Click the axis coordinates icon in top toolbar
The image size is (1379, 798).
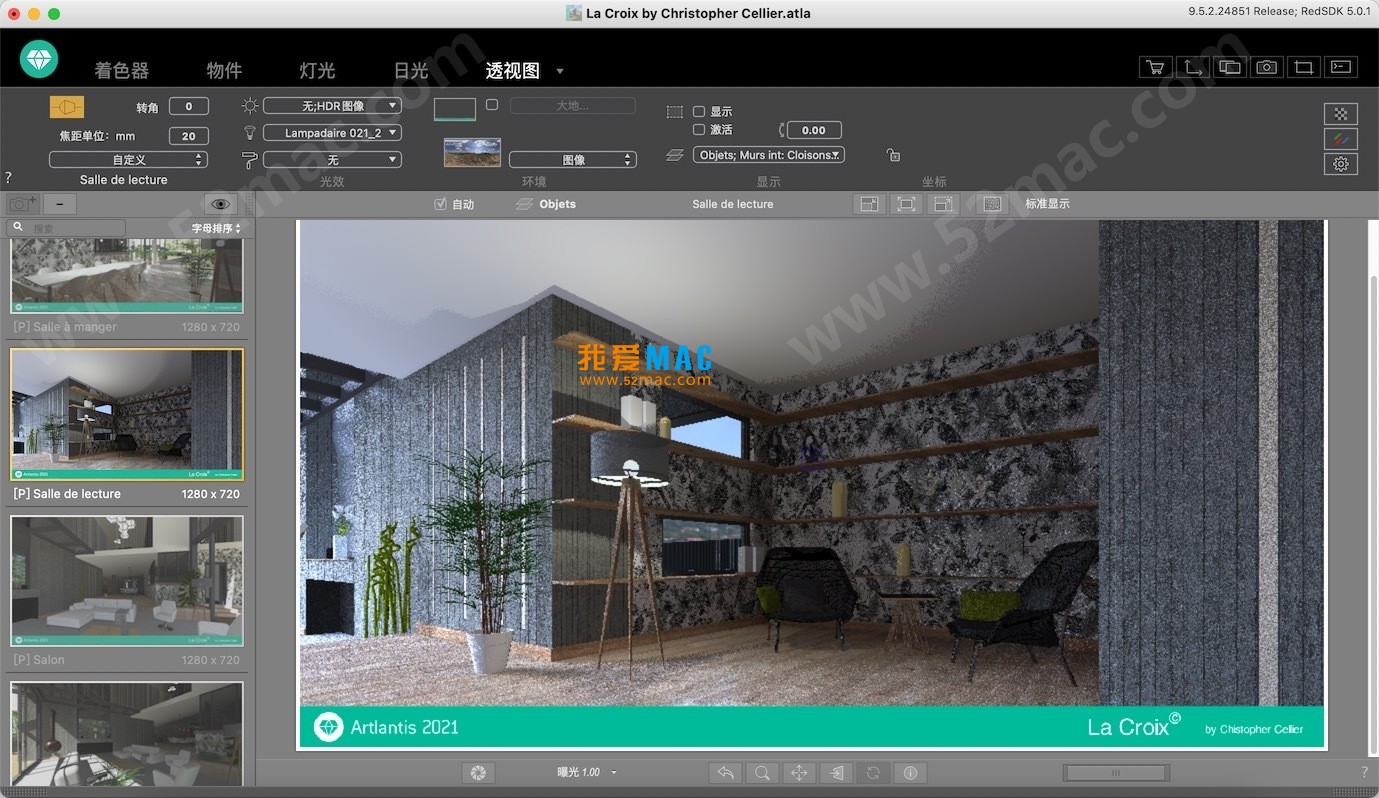tap(1193, 67)
